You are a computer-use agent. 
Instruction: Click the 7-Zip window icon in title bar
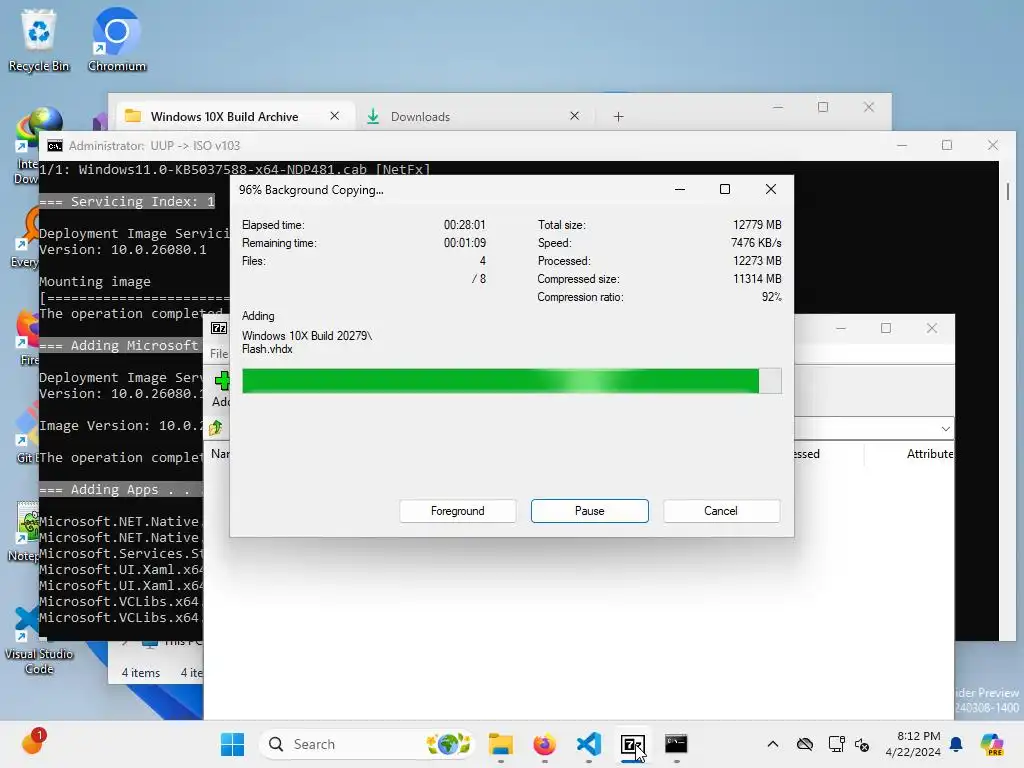(x=219, y=328)
